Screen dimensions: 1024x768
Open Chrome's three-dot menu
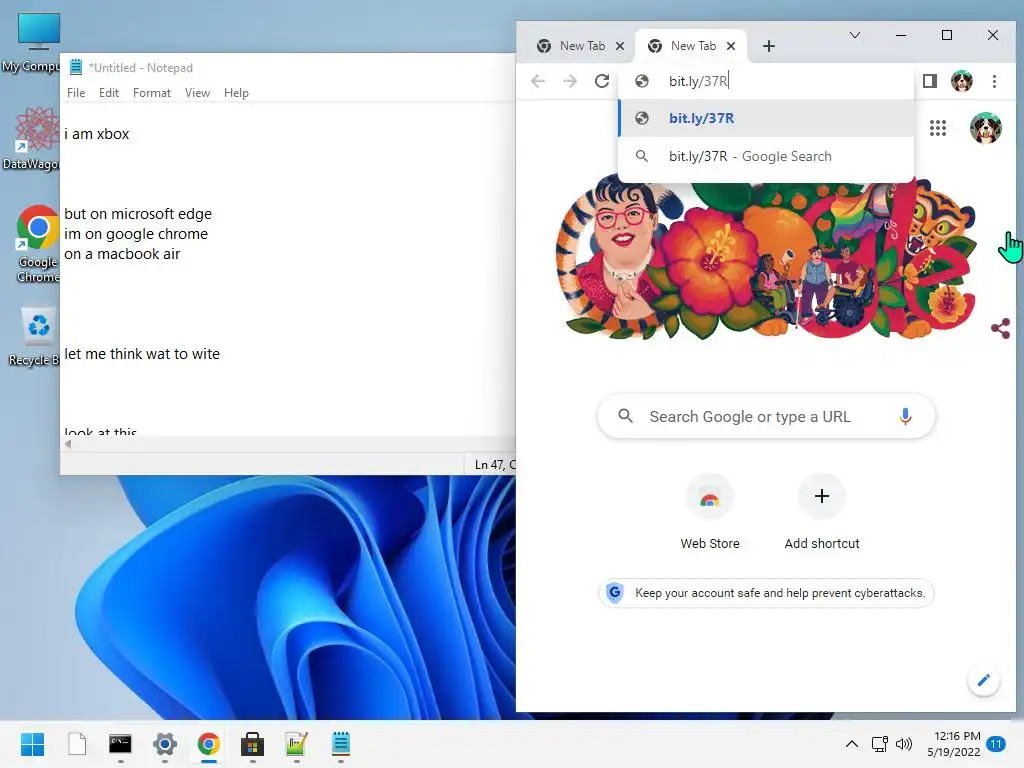tap(994, 81)
